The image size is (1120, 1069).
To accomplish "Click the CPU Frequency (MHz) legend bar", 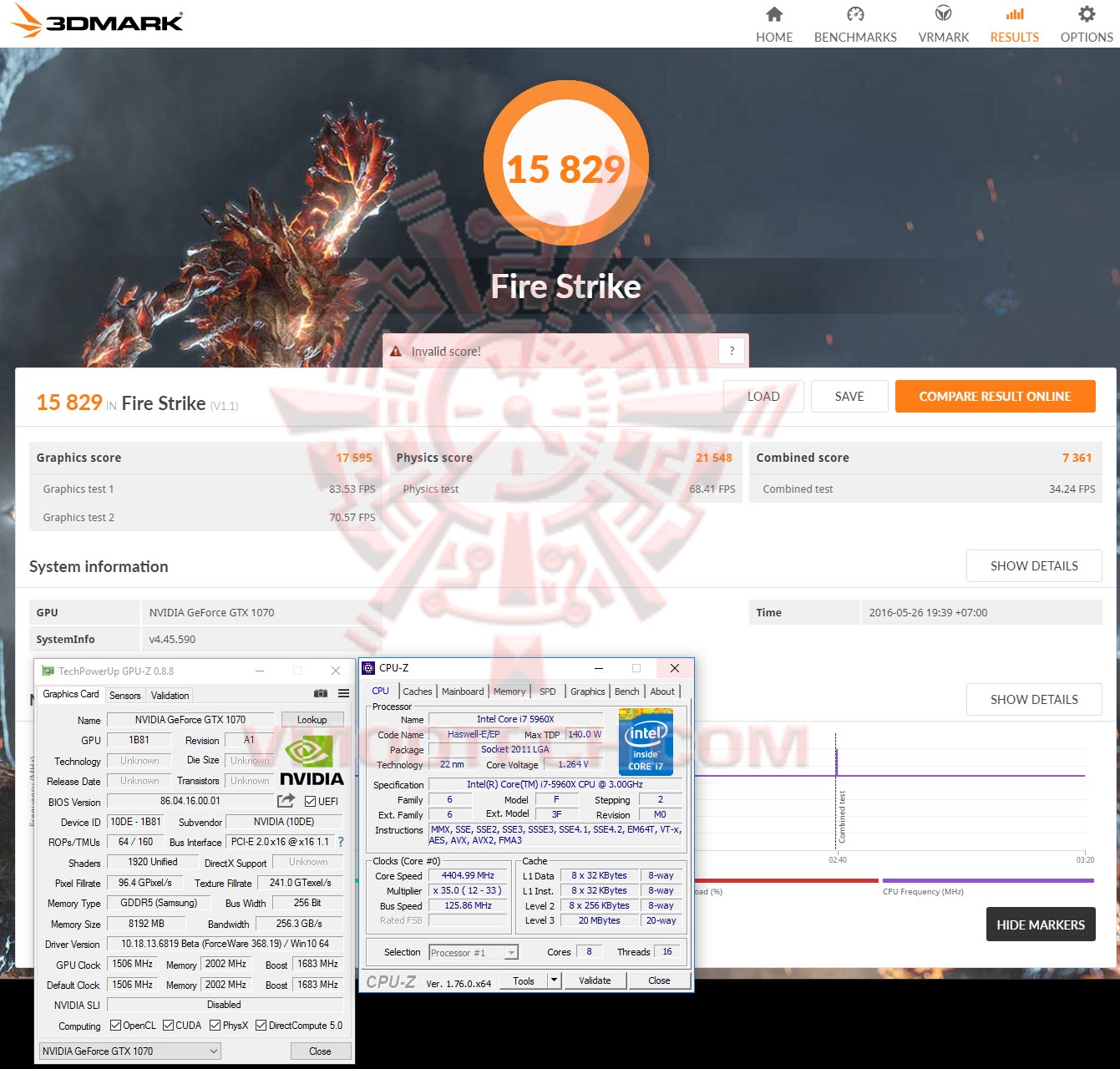I will (988, 880).
